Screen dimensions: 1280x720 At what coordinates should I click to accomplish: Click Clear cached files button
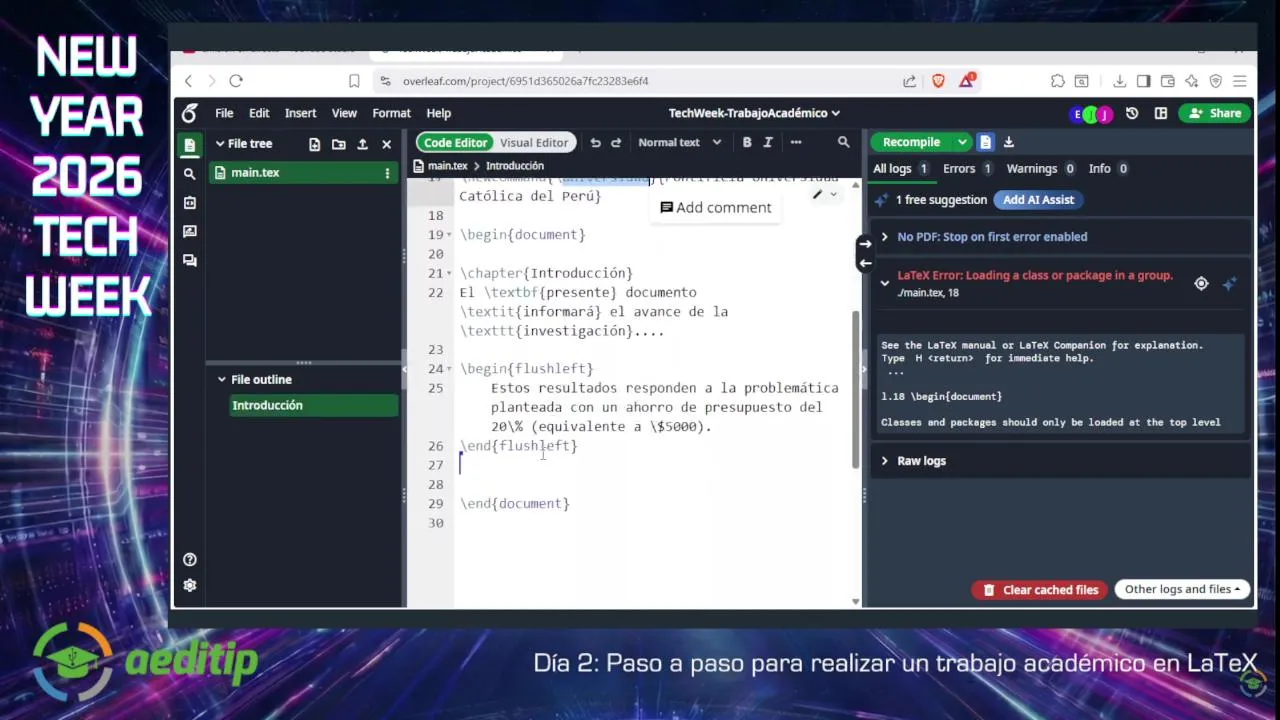(x=1040, y=590)
